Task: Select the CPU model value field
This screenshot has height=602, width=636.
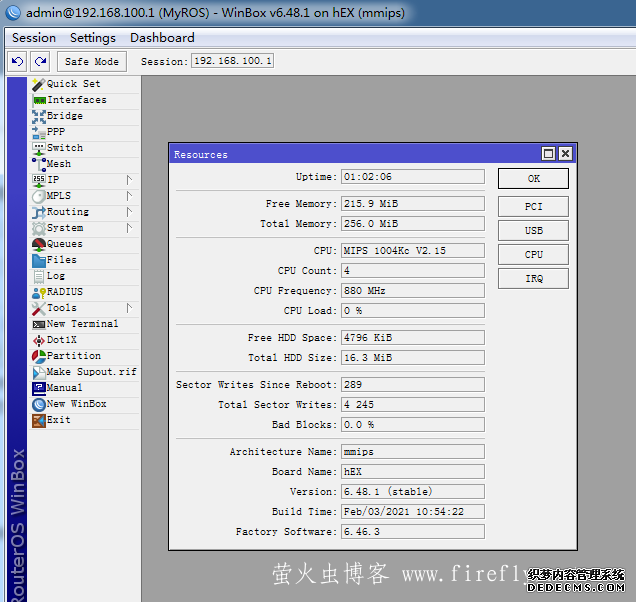Action: point(413,251)
